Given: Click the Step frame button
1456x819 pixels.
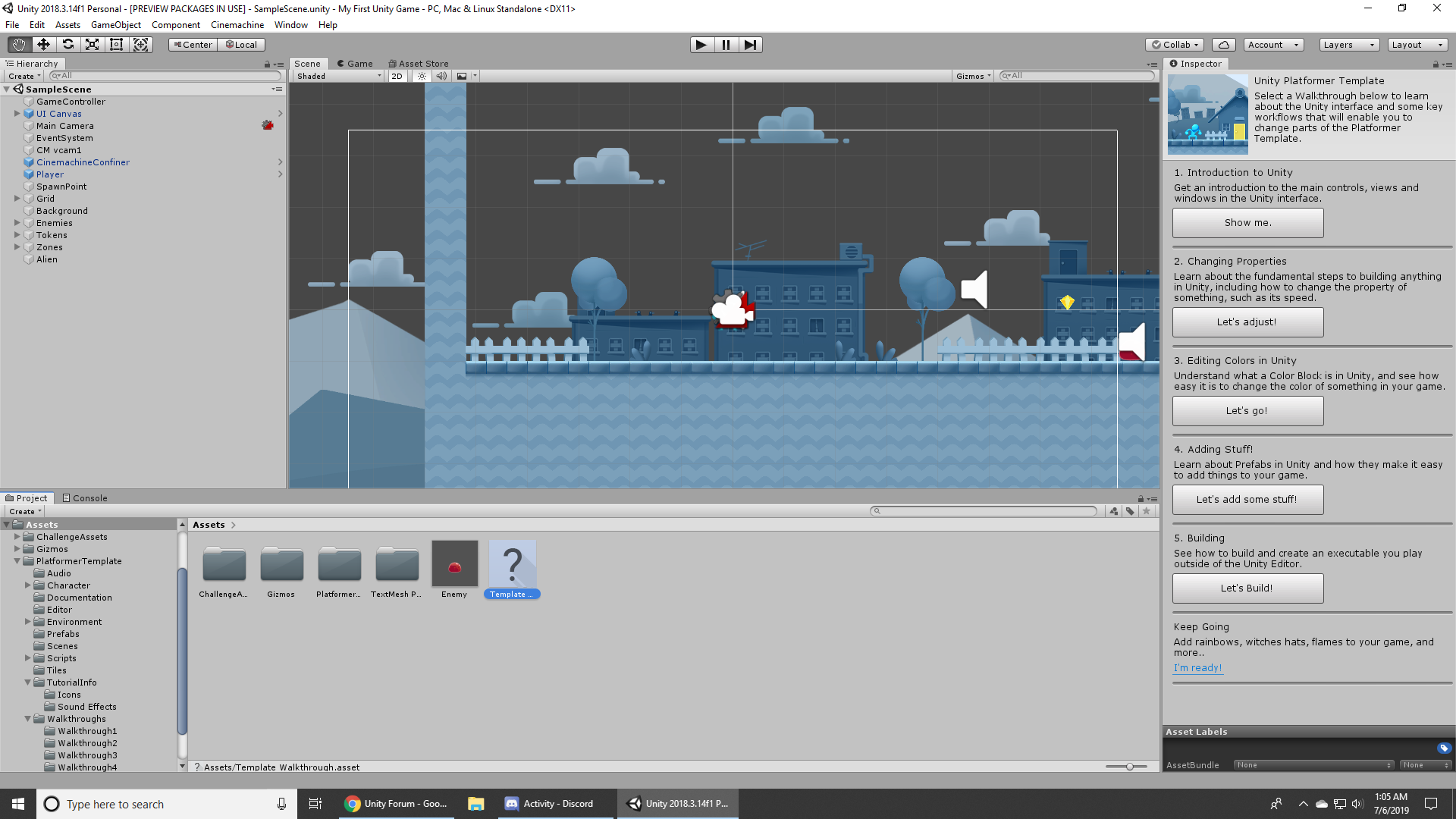Looking at the screenshot, I should click(750, 45).
